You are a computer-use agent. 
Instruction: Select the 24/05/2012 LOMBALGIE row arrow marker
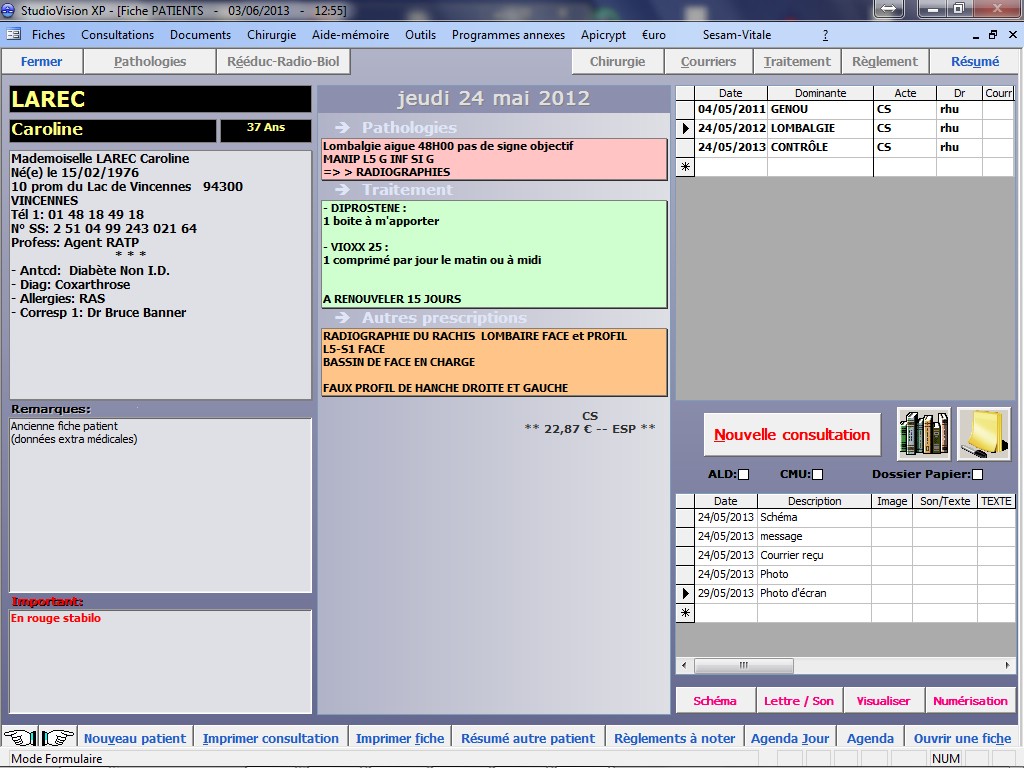[x=685, y=129]
